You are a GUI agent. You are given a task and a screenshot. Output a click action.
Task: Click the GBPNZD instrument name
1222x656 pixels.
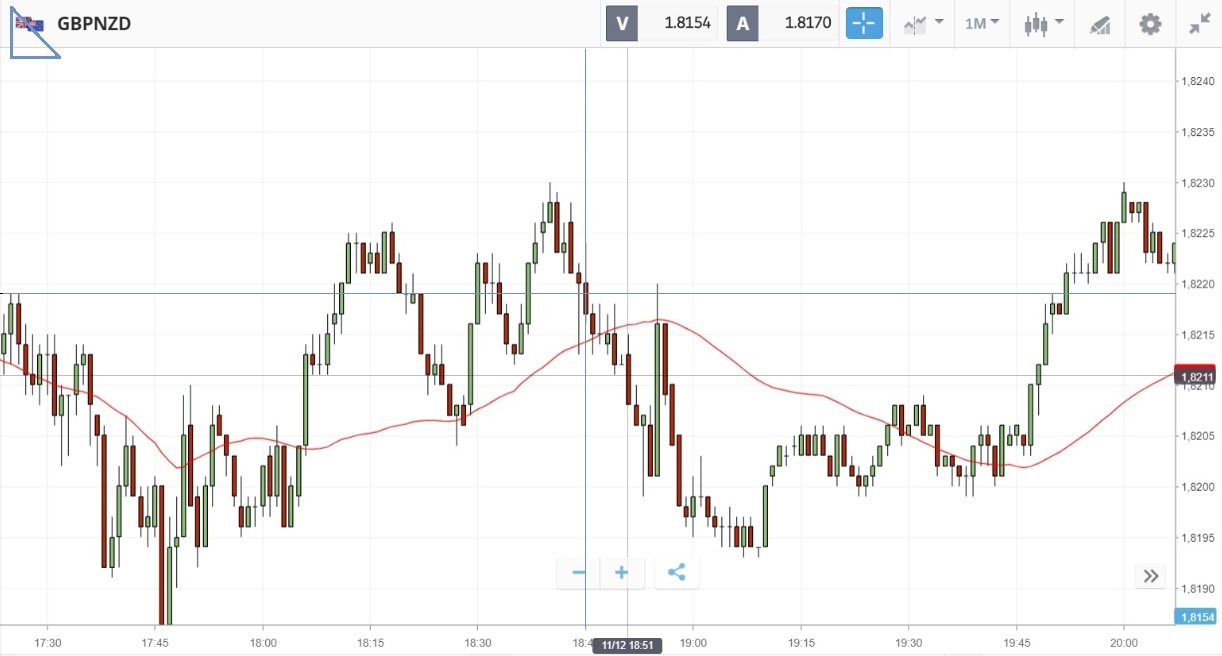[x=94, y=24]
